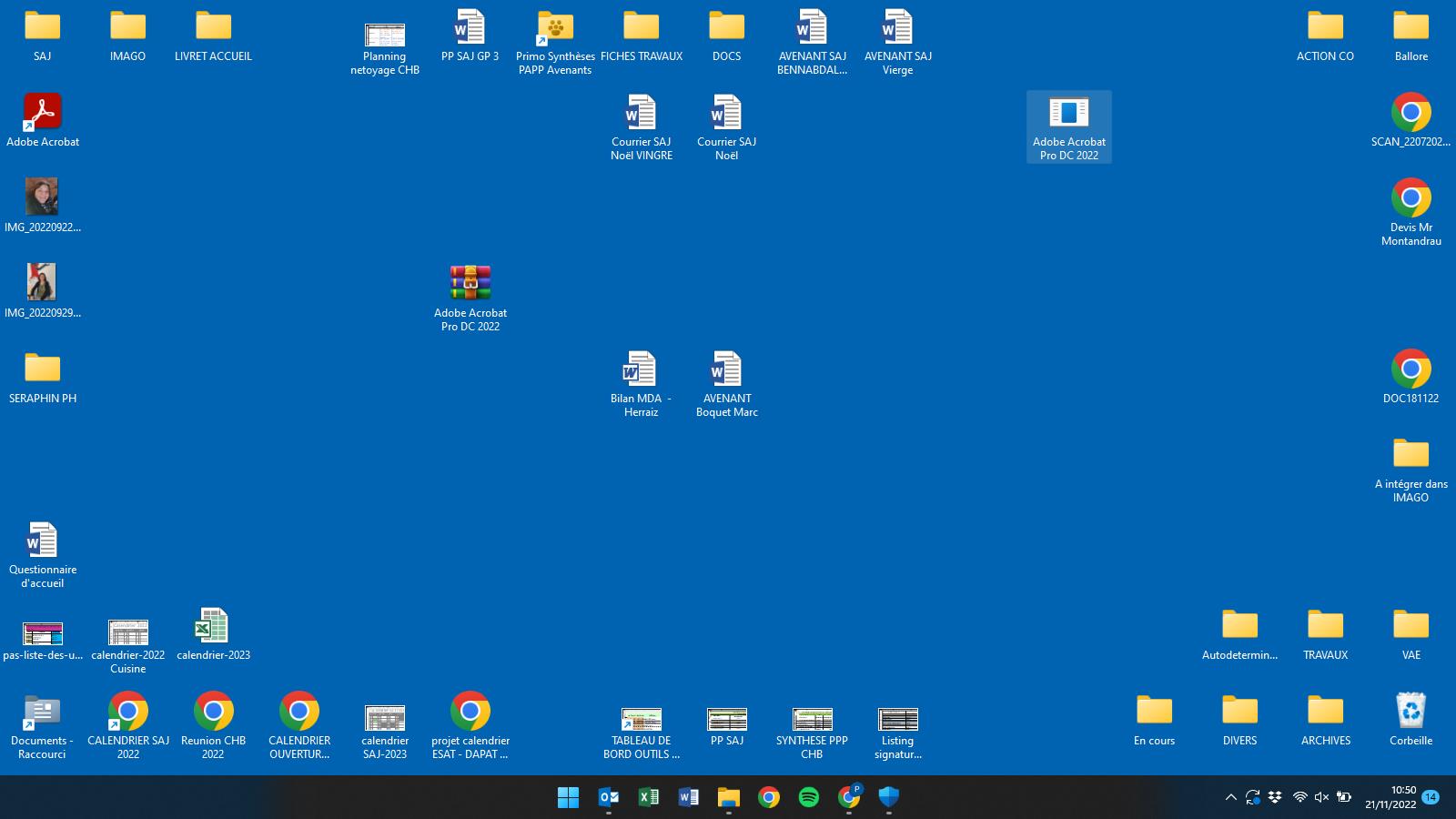Open the notification badge showing 14
Viewport: 1456px width, 819px height.
1431,797
